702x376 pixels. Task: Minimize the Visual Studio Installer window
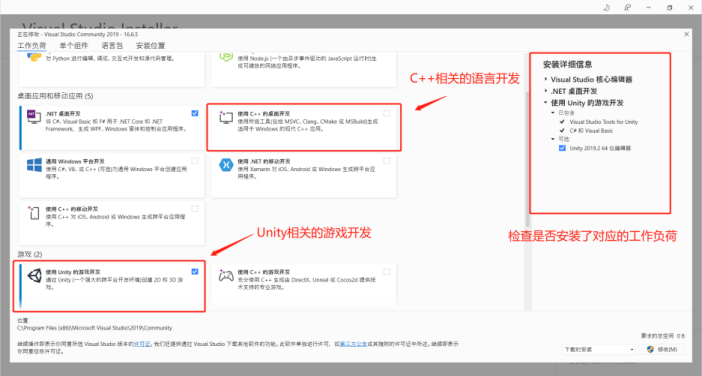click(648, 7)
